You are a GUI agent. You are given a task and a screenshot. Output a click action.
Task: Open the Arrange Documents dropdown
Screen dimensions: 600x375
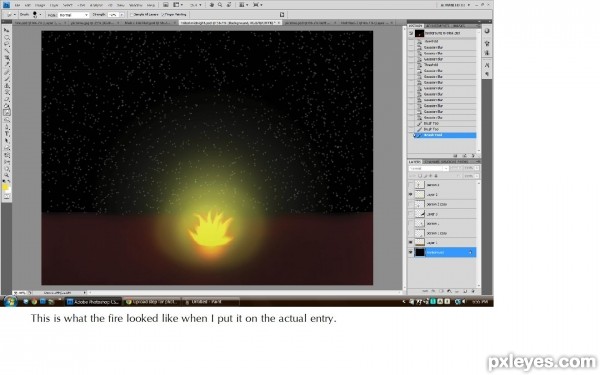click(x=243, y=5)
